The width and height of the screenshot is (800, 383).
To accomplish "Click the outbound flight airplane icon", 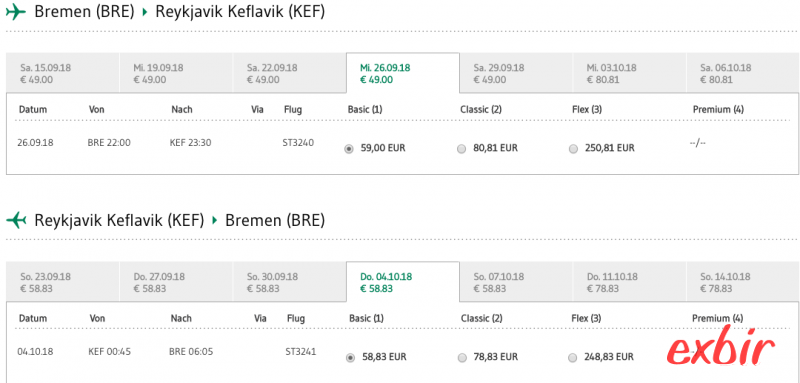I will click(x=16, y=13).
